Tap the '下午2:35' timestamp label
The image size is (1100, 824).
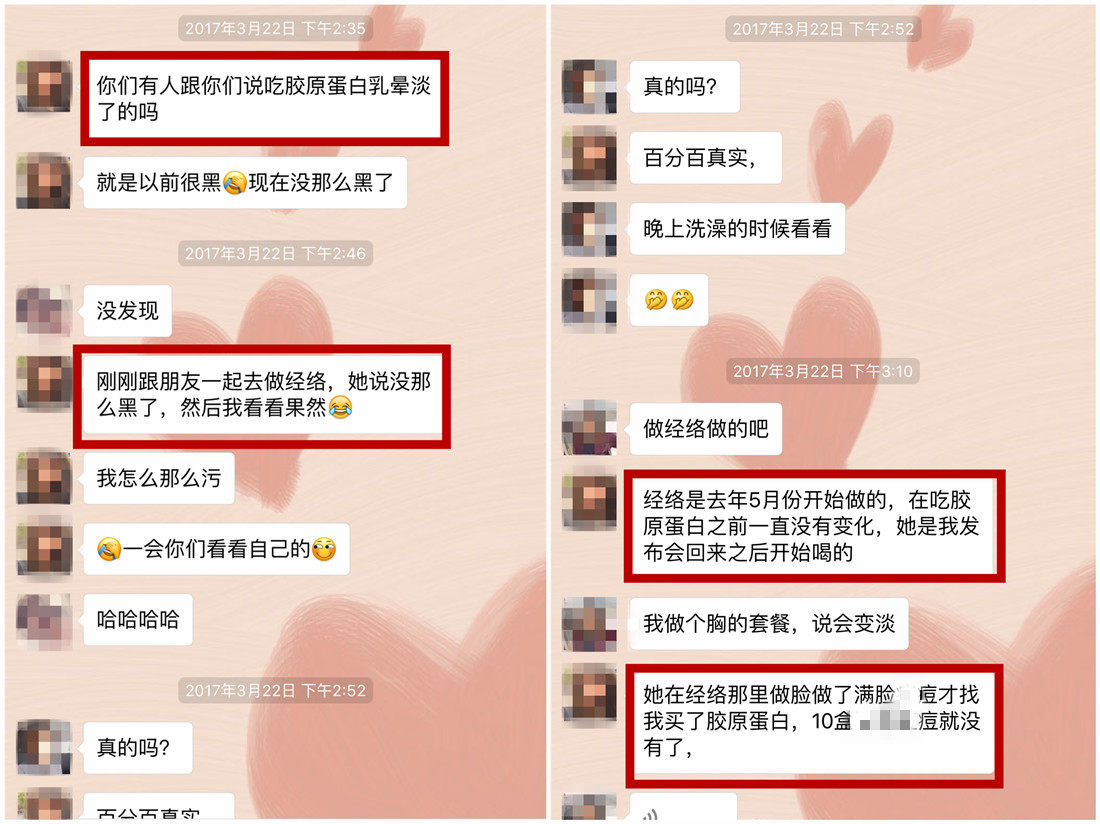pos(275,29)
